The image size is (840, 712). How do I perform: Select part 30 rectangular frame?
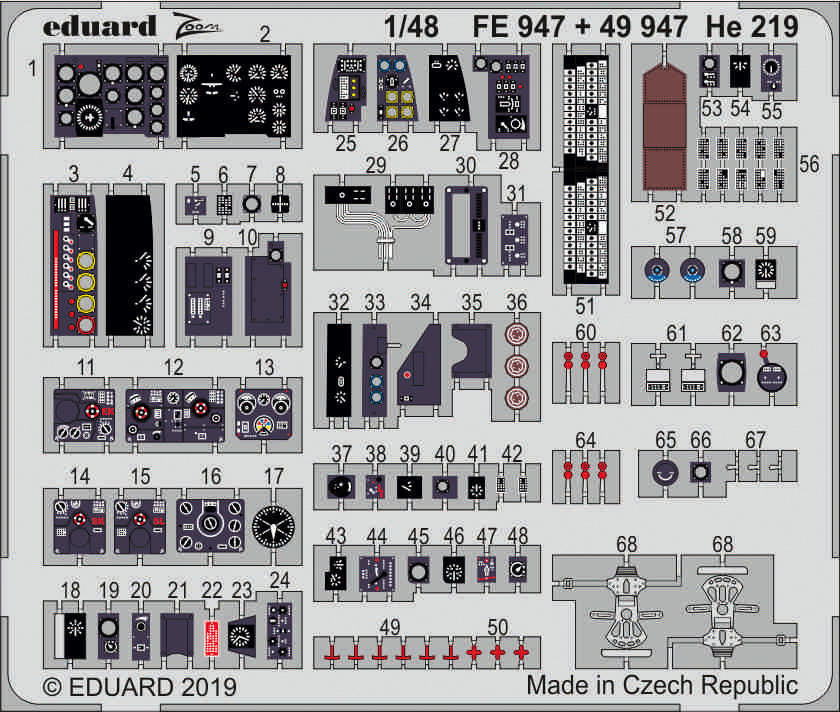tap(467, 225)
